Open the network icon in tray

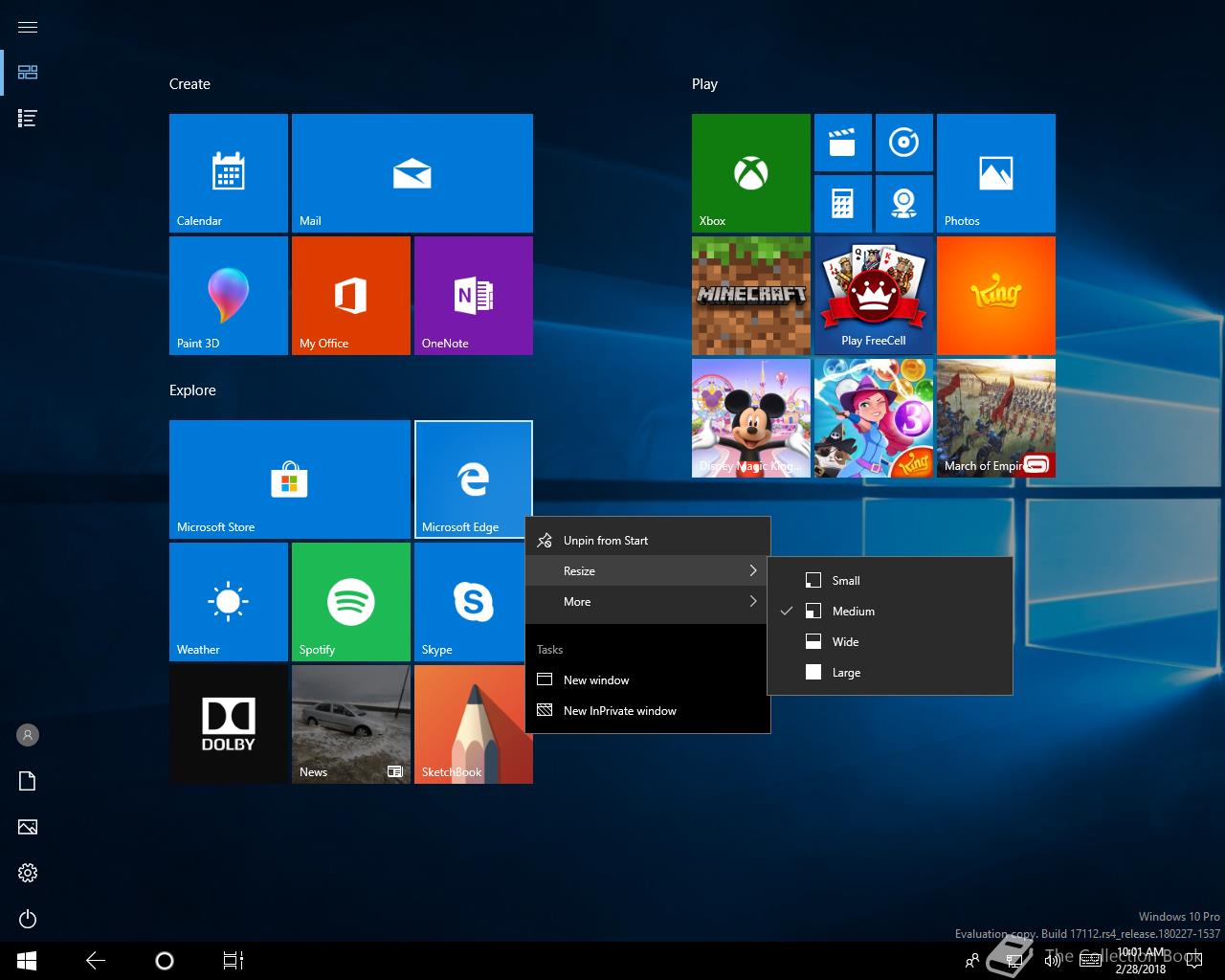tap(1016, 961)
